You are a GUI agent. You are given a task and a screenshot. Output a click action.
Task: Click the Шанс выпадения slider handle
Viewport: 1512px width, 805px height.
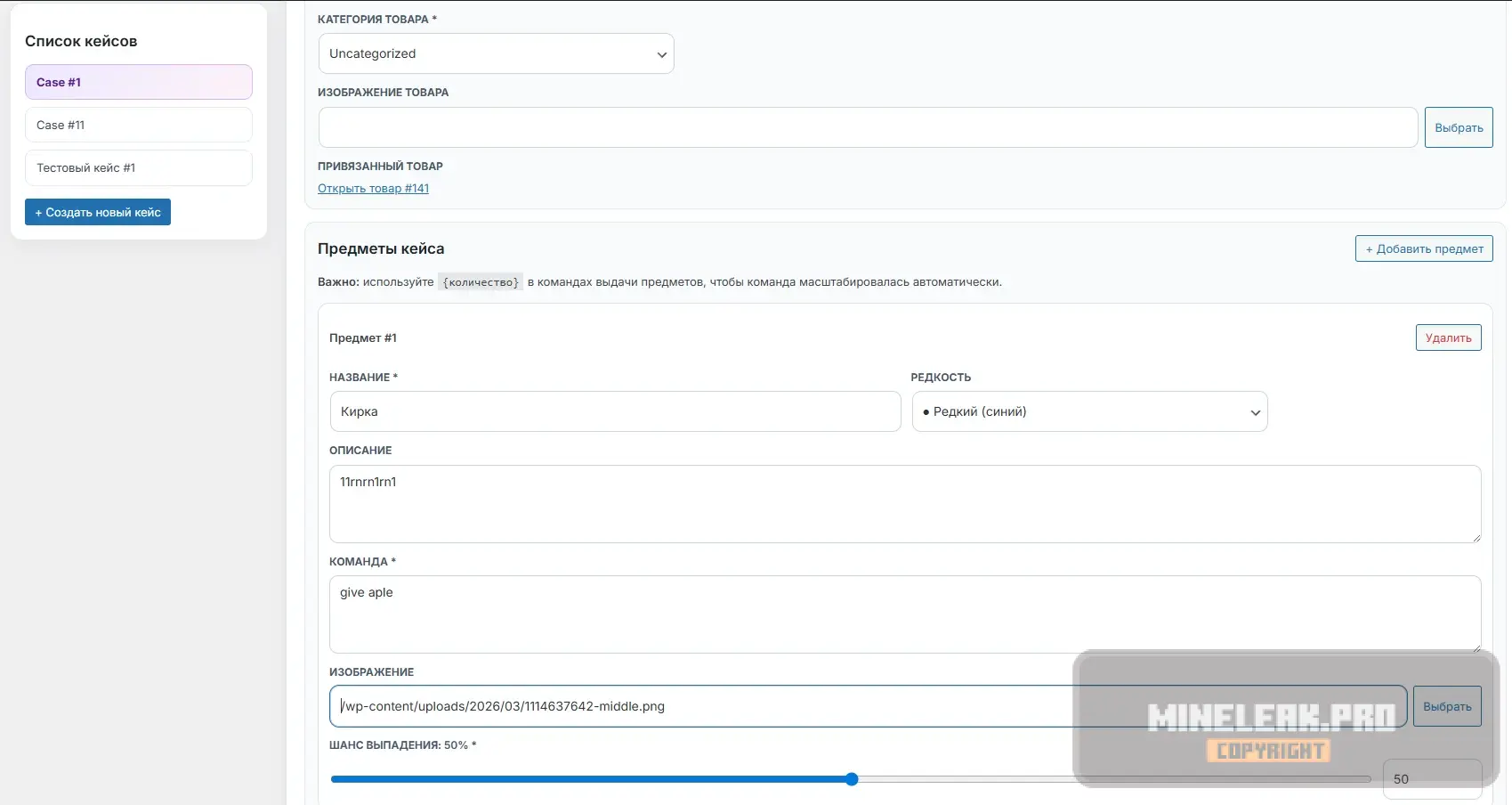852,779
